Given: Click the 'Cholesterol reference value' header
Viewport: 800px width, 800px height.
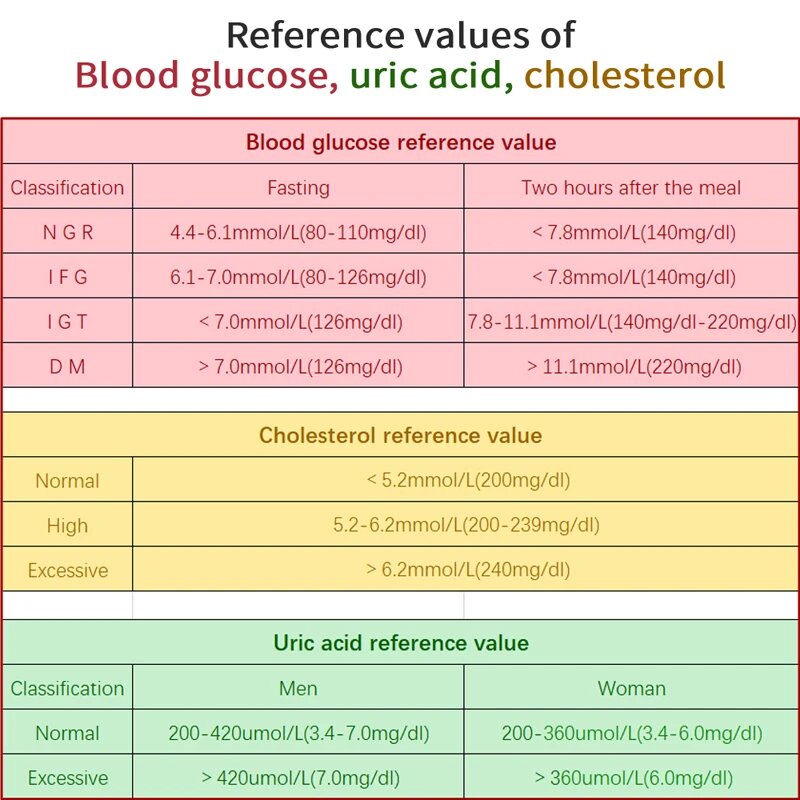Looking at the screenshot, I should [400, 436].
